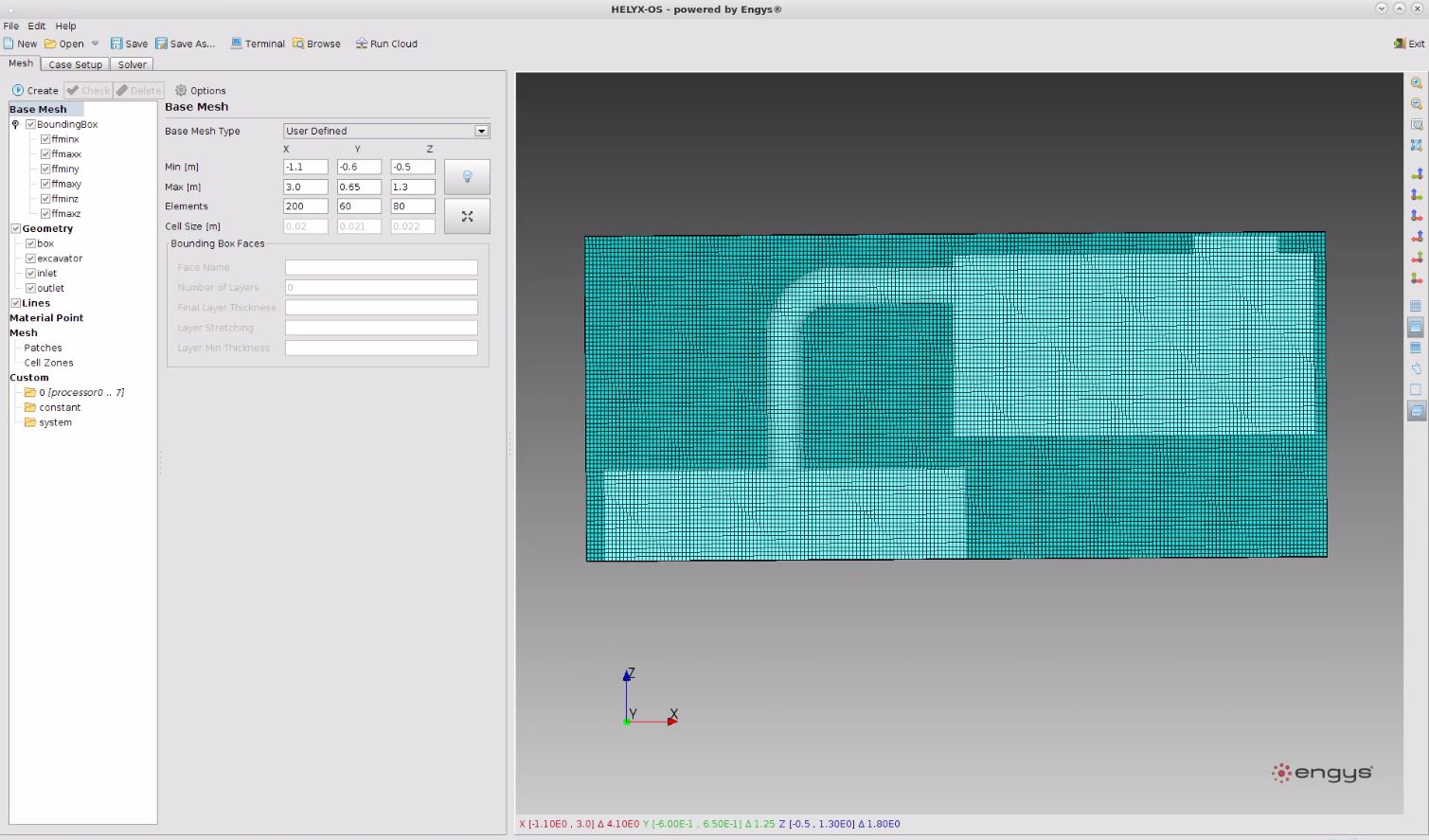This screenshot has width=1429, height=840.
Task: Switch to the Case Setup tab
Action: 75,64
